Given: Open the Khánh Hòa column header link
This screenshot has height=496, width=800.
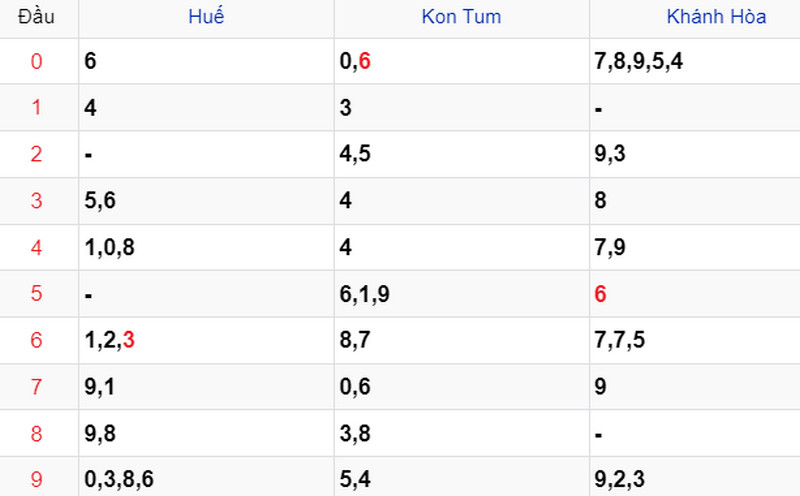Looking at the screenshot, I should pyautogui.click(x=716, y=17).
